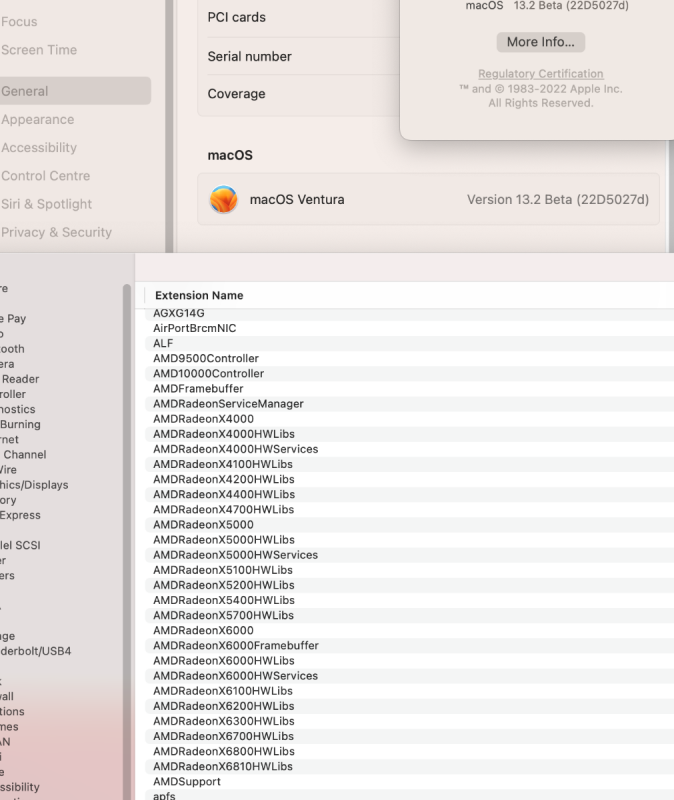
Task: Select the AMDRadeonX5200HWLibs row
Action: pos(409,585)
